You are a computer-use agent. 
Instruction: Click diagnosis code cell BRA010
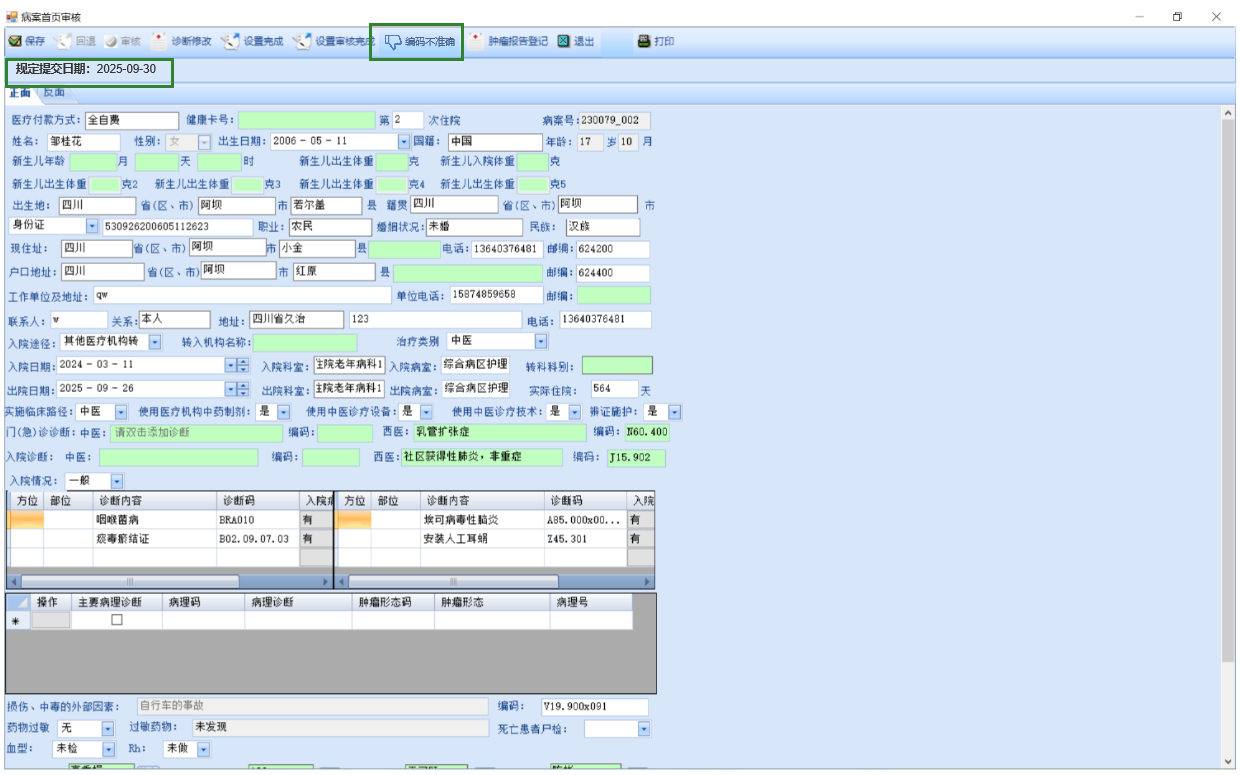(x=257, y=520)
